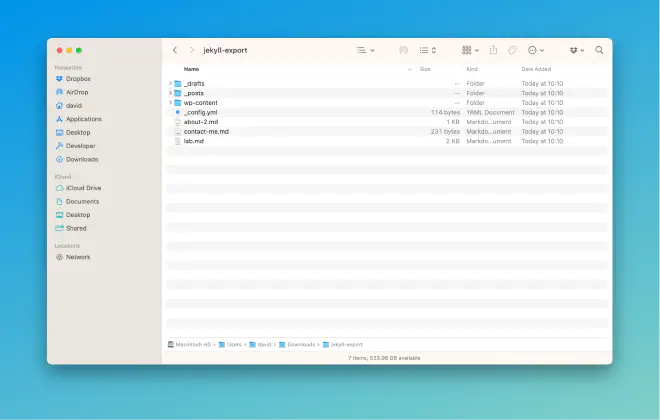Open Applications in the sidebar

point(79,119)
